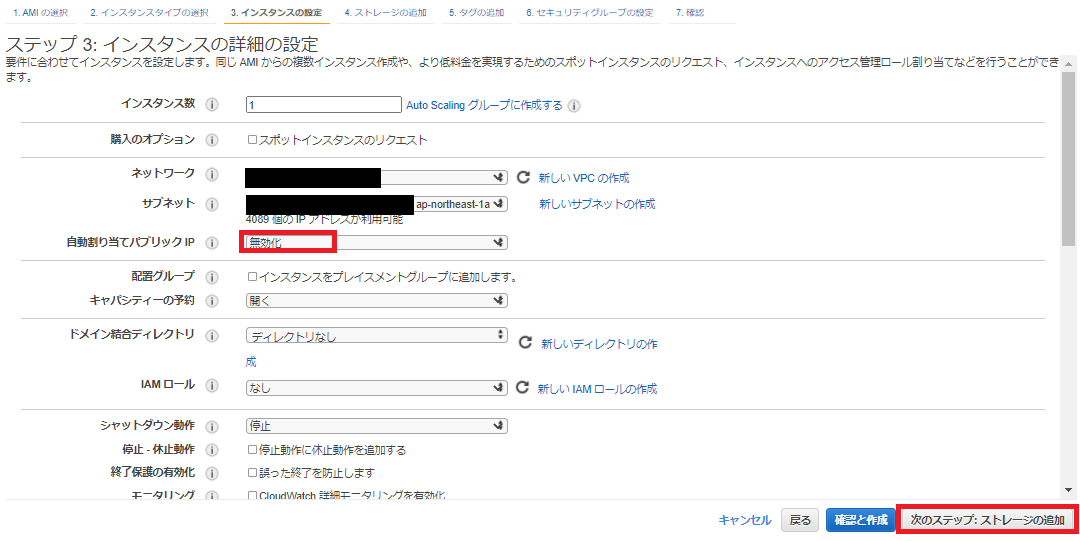Go to step 6. セキュリティグループの設定
Viewport: 1080px width, 541px height.
(590, 13)
